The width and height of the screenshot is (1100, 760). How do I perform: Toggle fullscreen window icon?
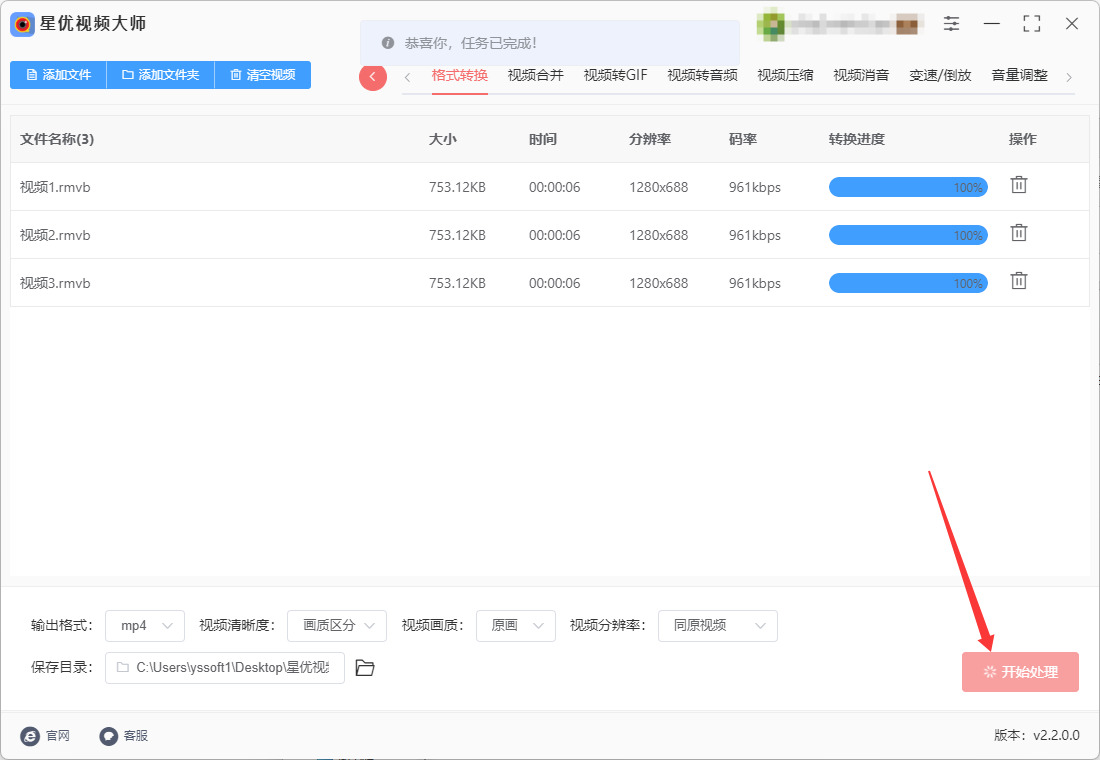tap(1031, 24)
